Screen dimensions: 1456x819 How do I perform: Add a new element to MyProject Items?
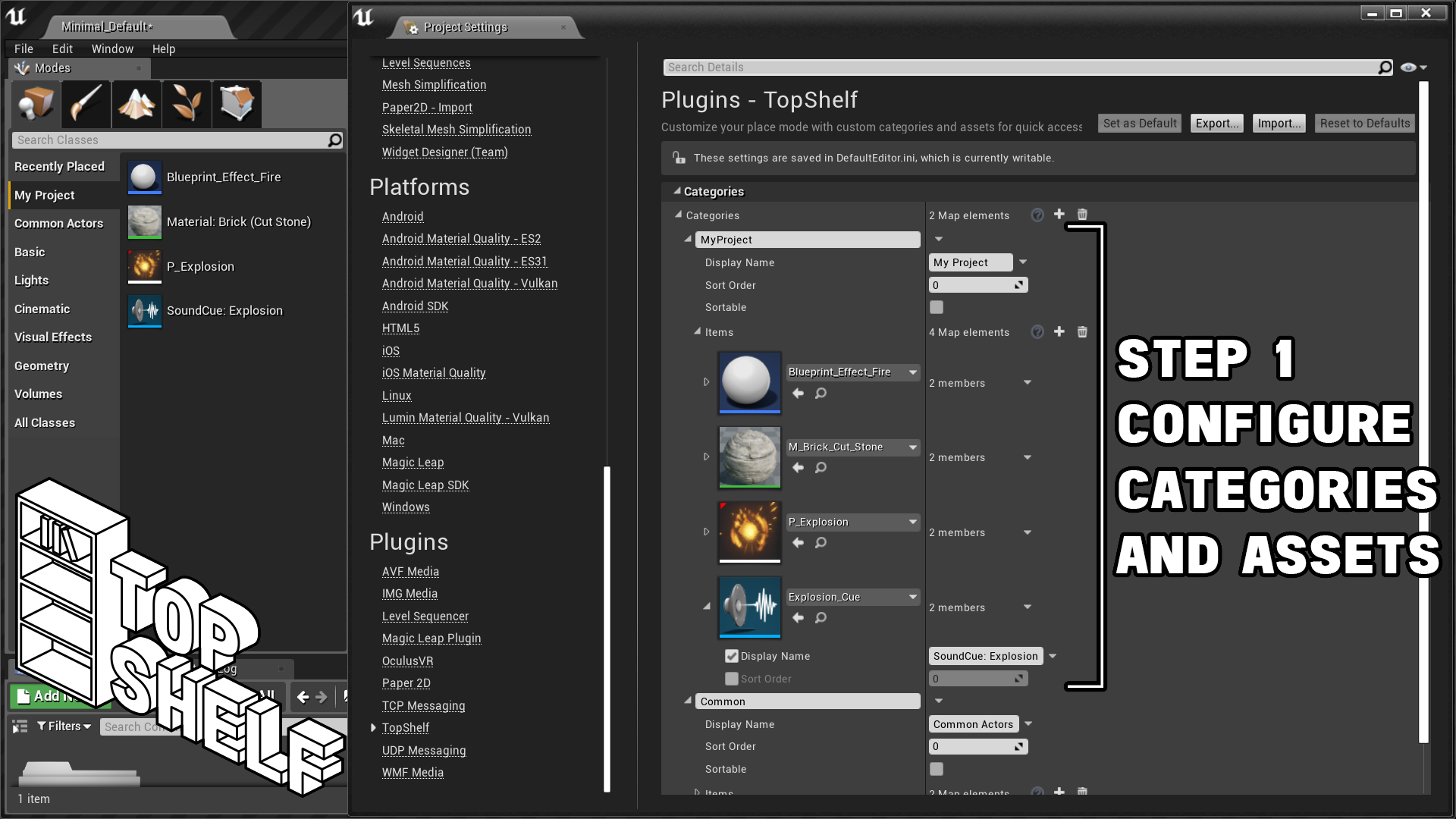(1059, 331)
